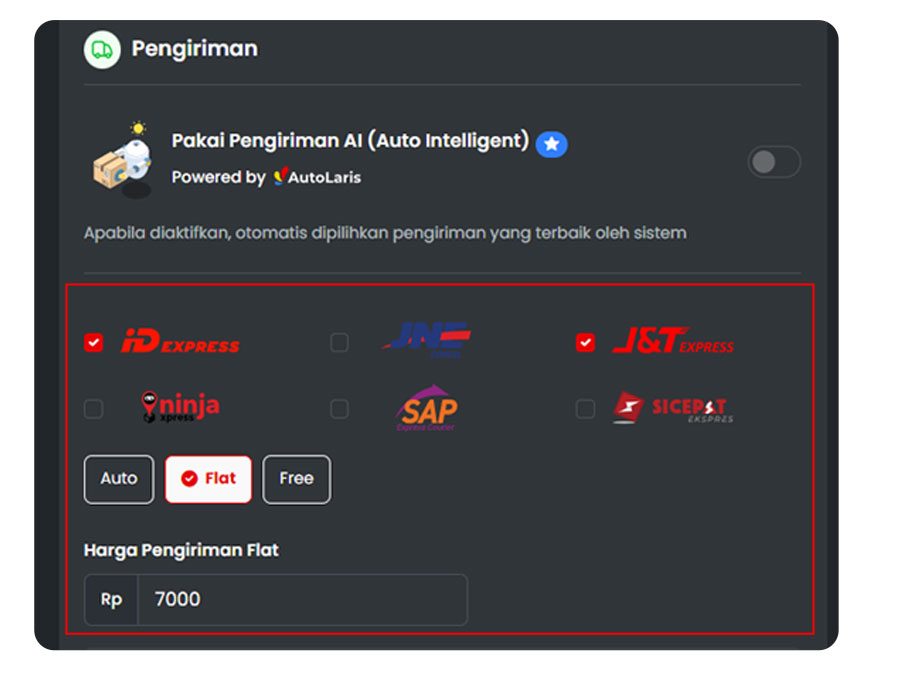The height and width of the screenshot is (680, 900).
Task: Tick the SAP Express checkbox
Action: 340,409
